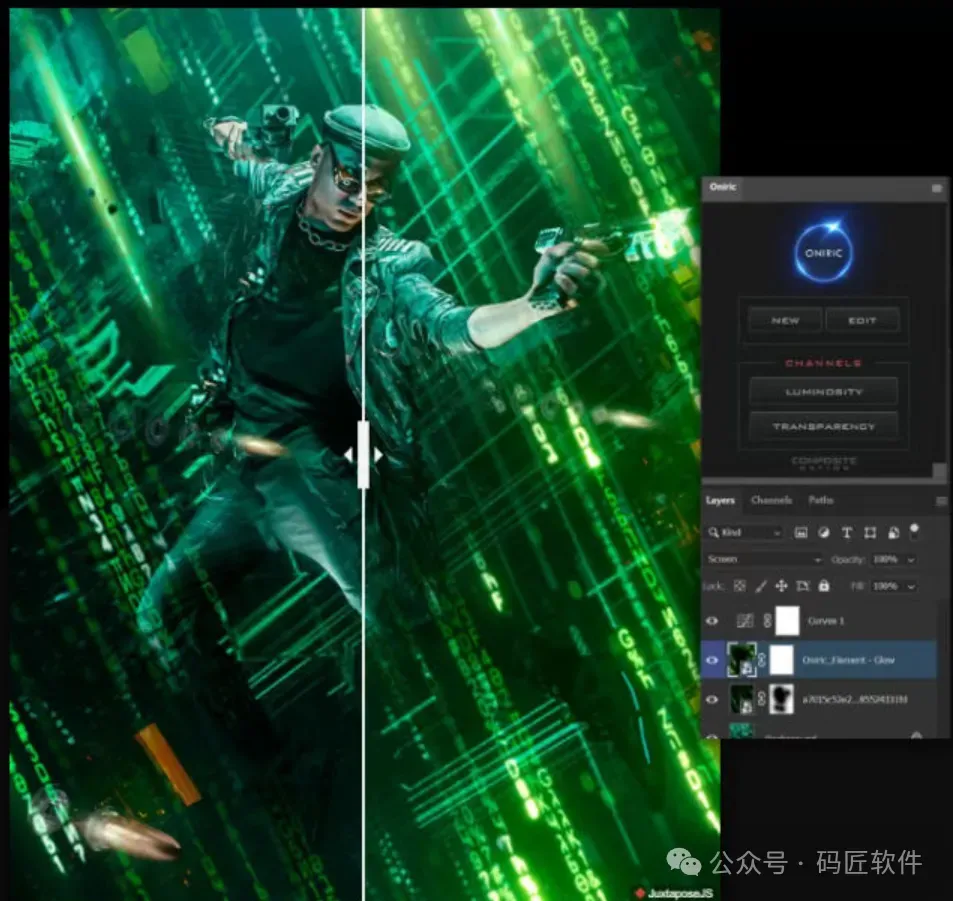This screenshot has height=901, width=953.
Task: Open the Layers panel flyout menu
Action: (941, 501)
